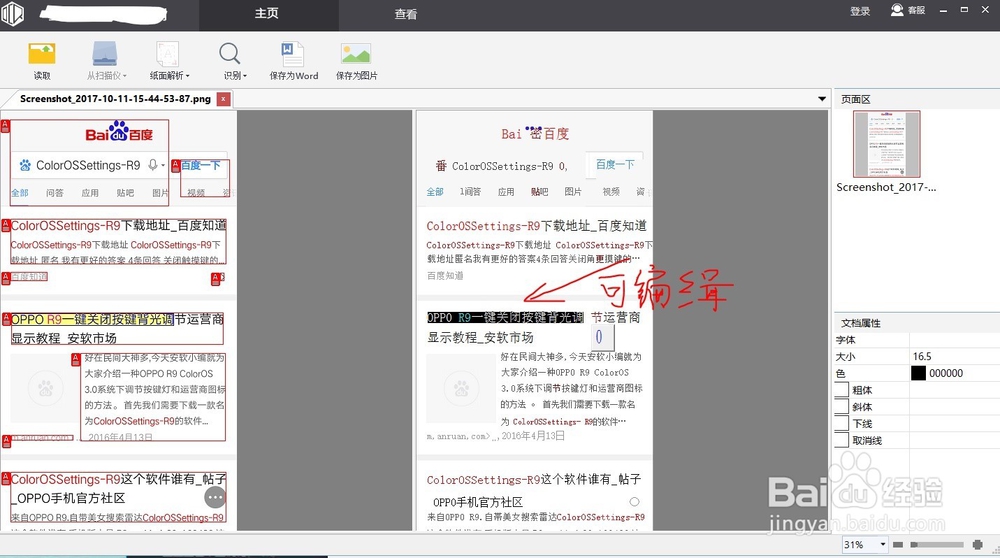Image resolution: width=1000 pixels, height=558 pixels.
Task: Click the 000000 color hex value
Action: pos(946,373)
